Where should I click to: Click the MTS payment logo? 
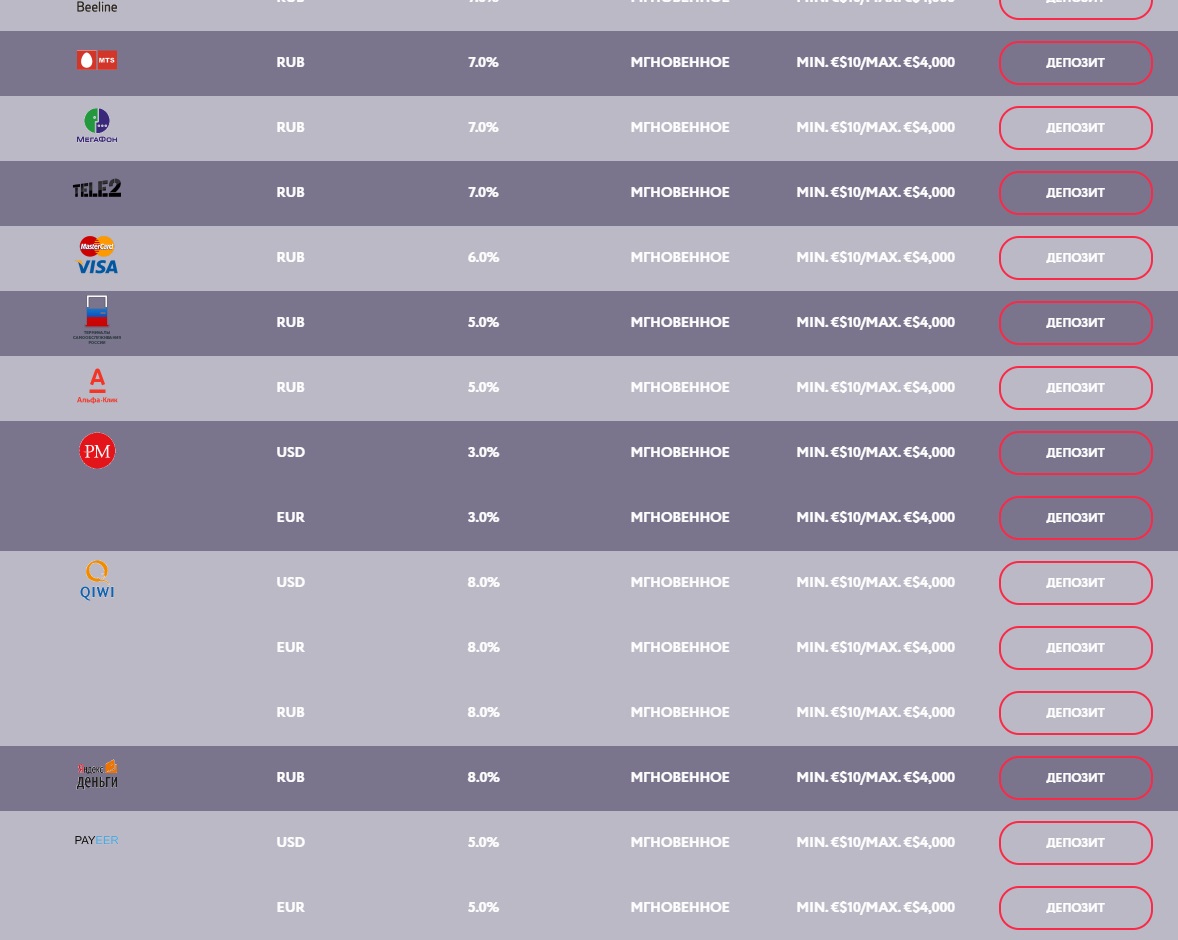click(97, 60)
